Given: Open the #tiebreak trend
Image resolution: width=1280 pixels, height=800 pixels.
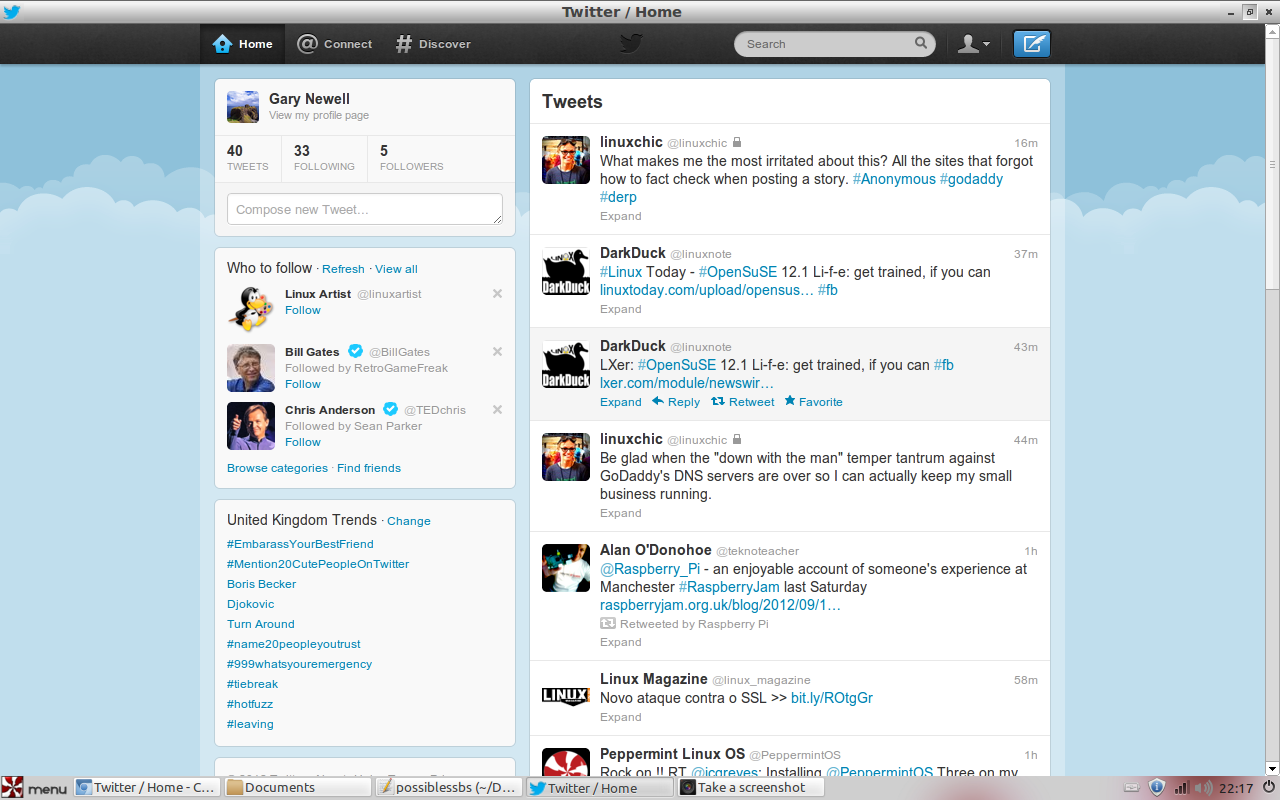Looking at the screenshot, I should click(x=252, y=684).
